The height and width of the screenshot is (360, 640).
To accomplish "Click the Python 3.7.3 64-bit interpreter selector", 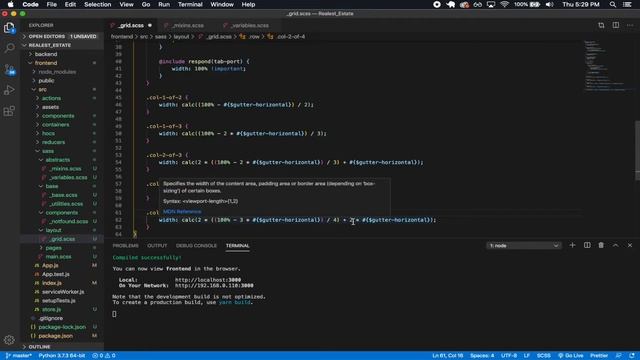I will point(62,356).
